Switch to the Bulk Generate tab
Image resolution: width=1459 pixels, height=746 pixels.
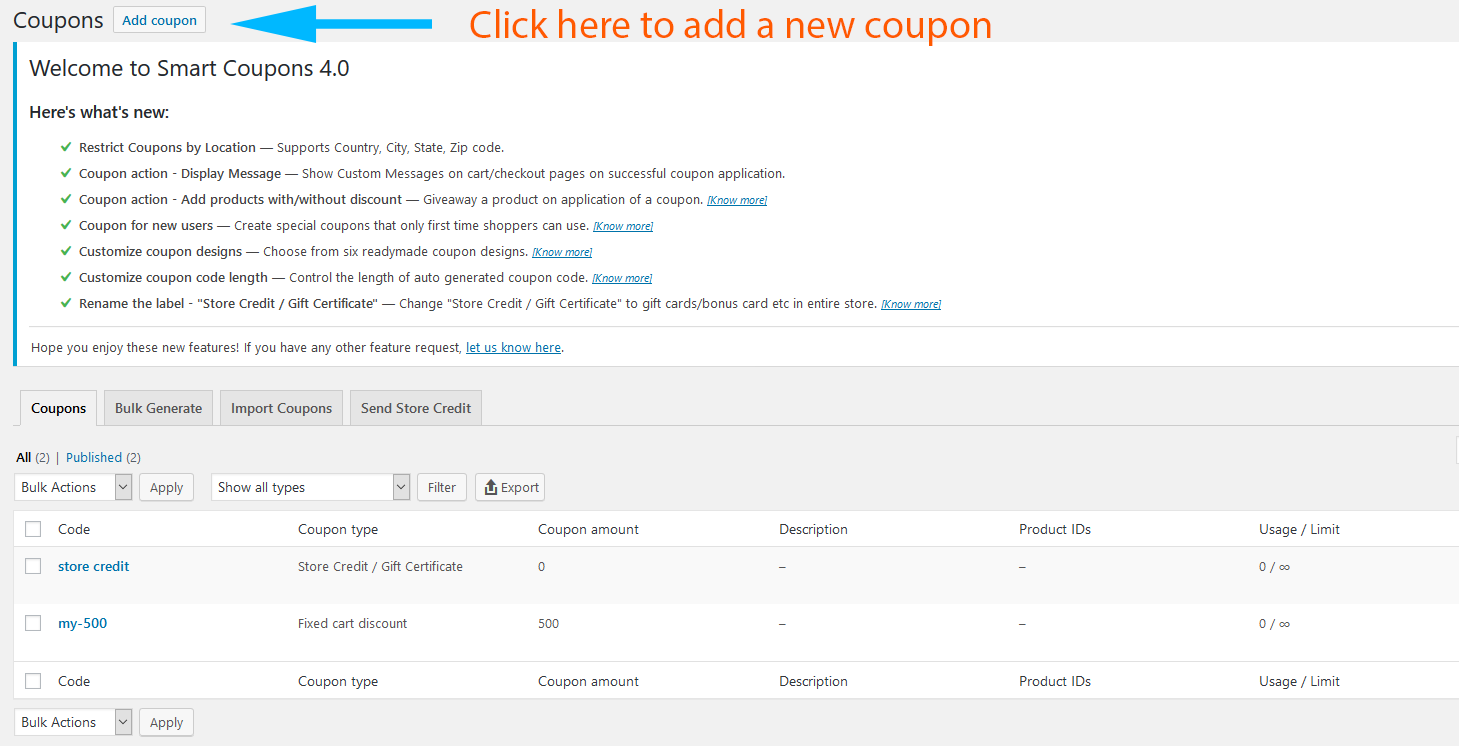pyautogui.click(x=158, y=408)
